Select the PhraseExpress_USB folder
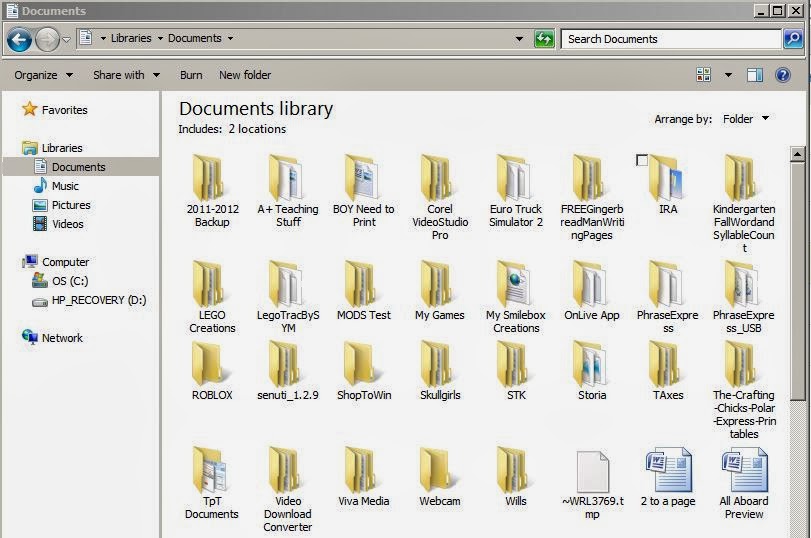Screen dimensions: 811x538 point(743,297)
